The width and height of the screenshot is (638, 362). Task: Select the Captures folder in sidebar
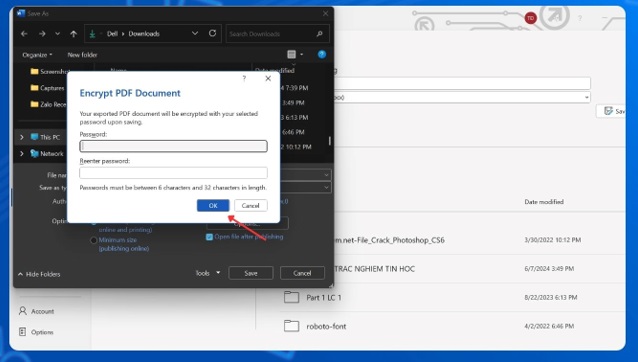coord(47,88)
